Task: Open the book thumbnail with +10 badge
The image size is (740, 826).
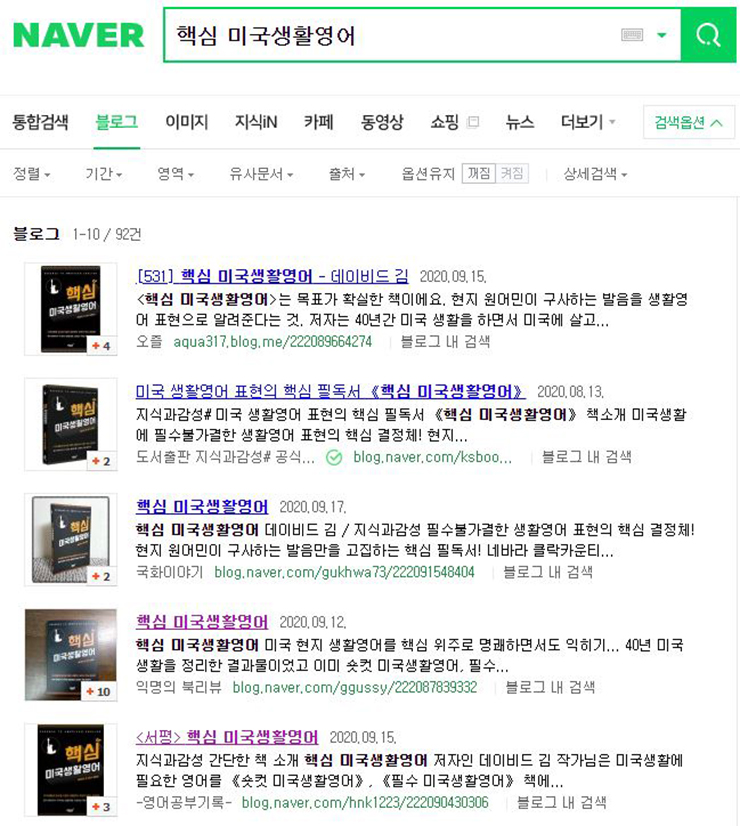Action: [71, 655]
